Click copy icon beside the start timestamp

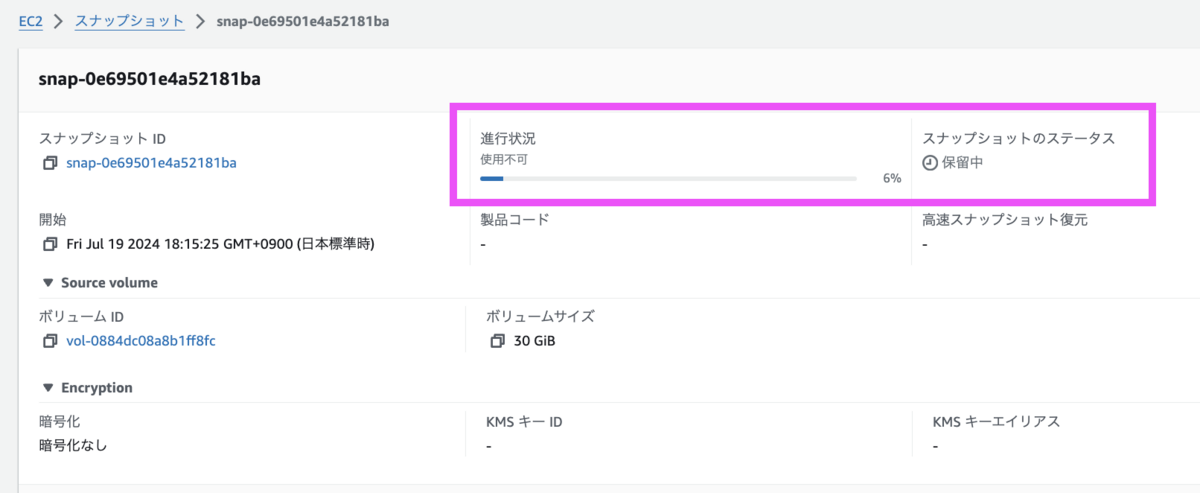point(49,244)
